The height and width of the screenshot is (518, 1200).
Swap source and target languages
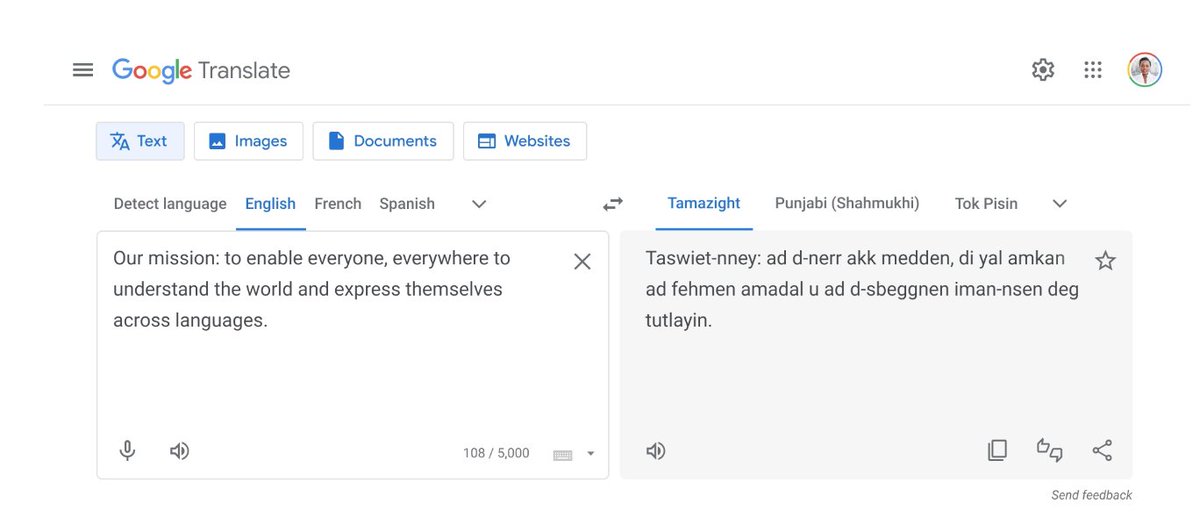[613, 204]
